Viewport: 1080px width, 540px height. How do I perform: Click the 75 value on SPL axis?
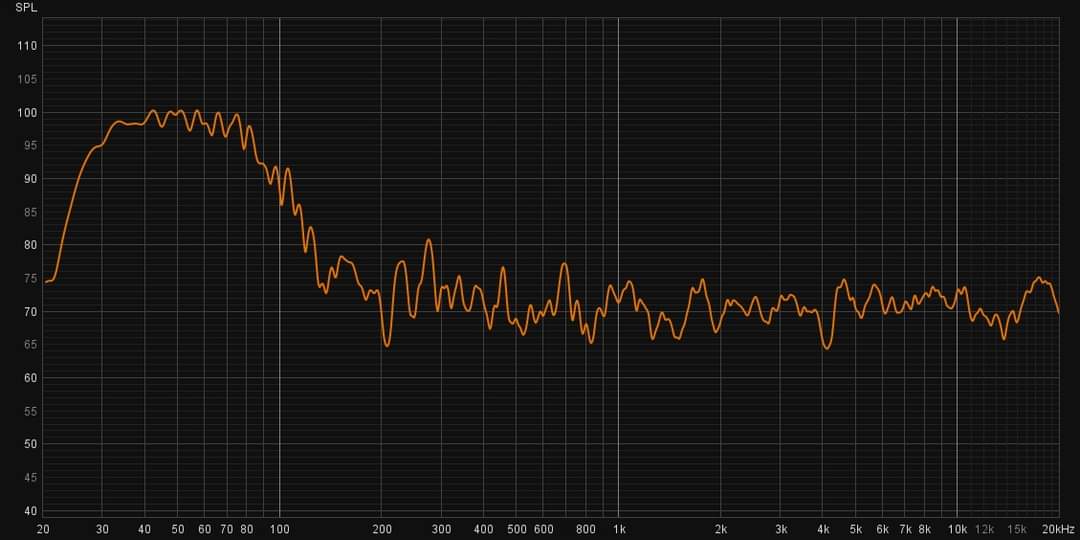click(29, 278)
